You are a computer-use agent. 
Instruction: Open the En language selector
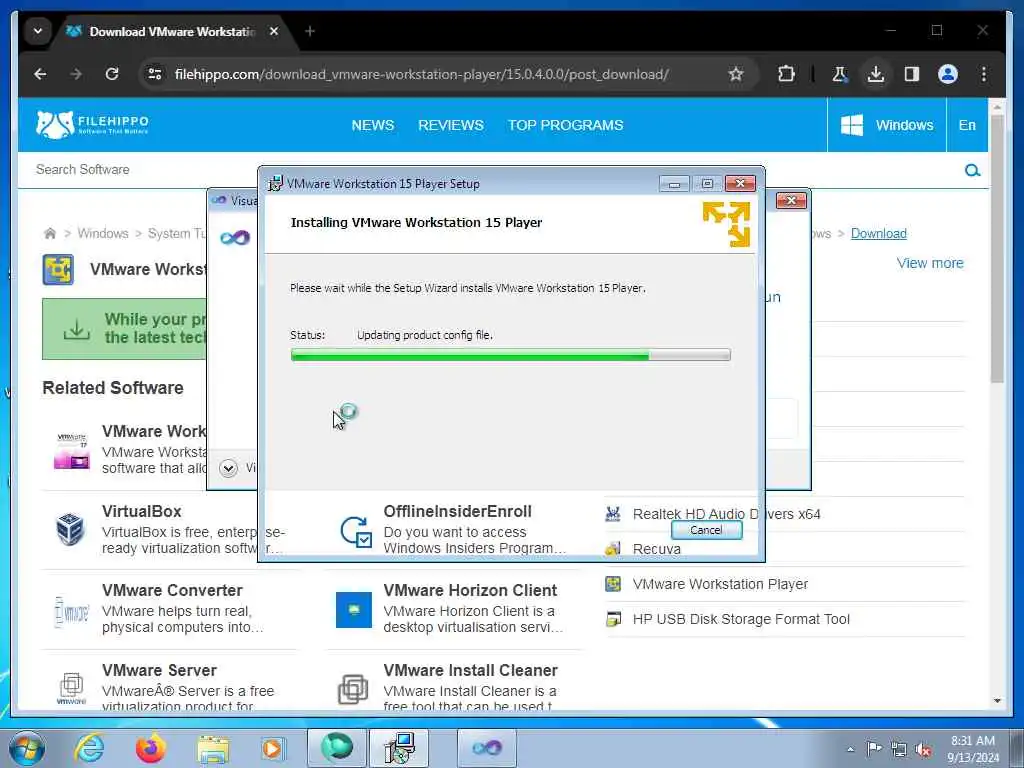click(x=967, y=125)
